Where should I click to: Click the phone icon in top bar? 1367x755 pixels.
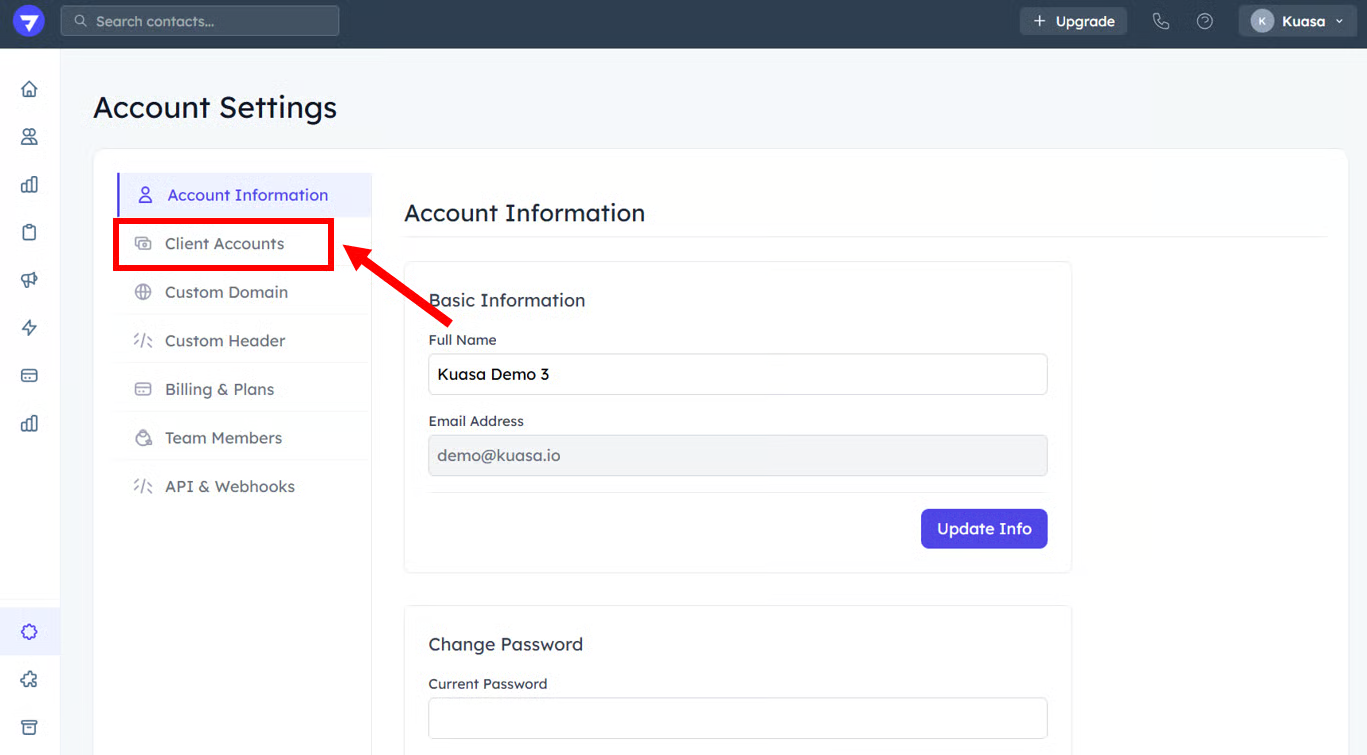1160,21
